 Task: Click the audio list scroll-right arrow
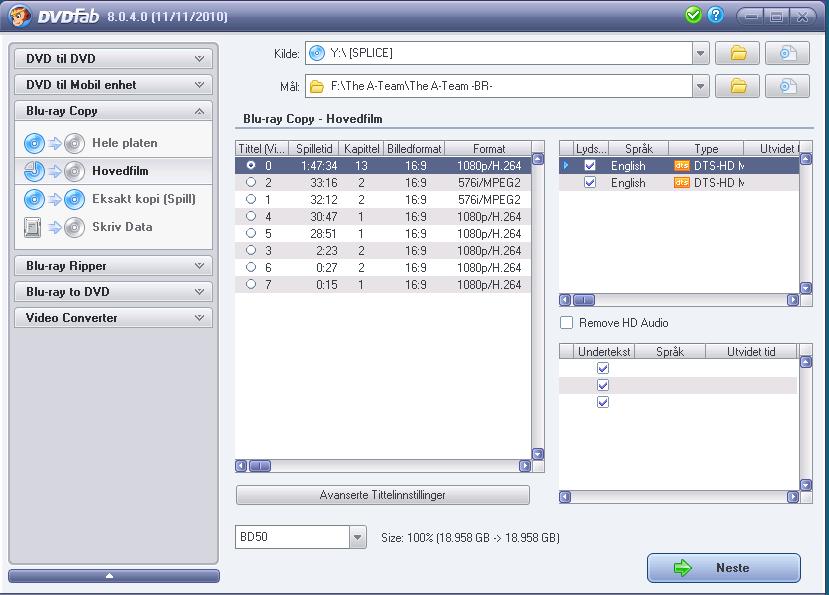tap(793, 300)
